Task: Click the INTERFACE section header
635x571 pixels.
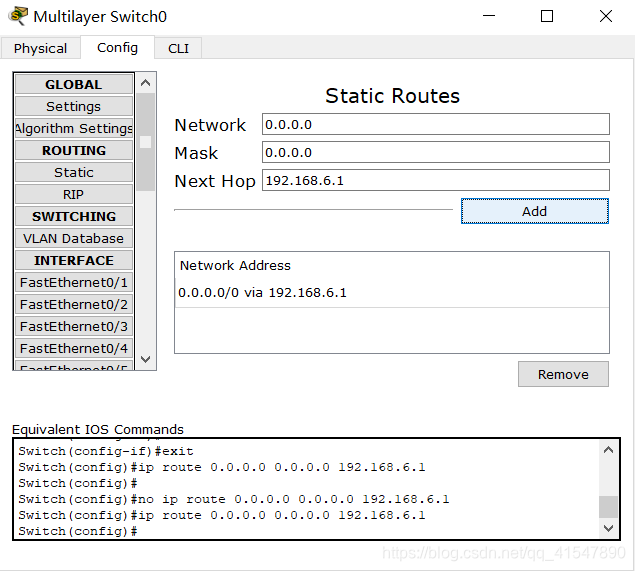Action: (74, 260)
